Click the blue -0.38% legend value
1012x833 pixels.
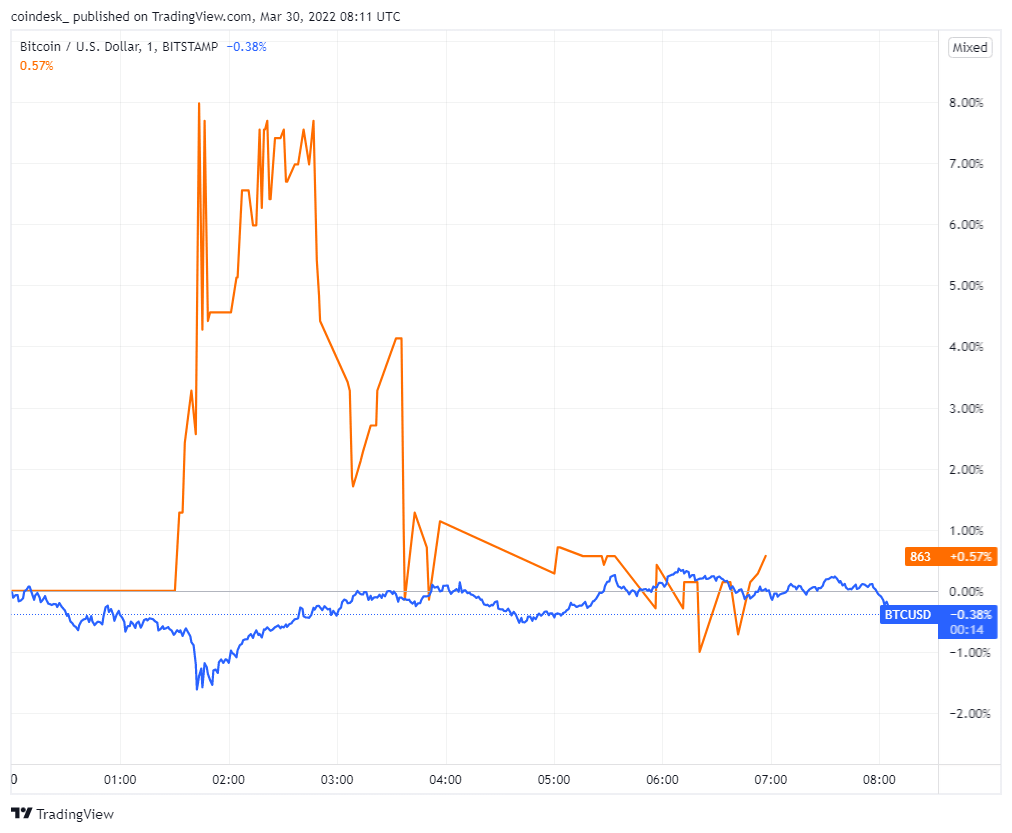[x=247, y=46]
